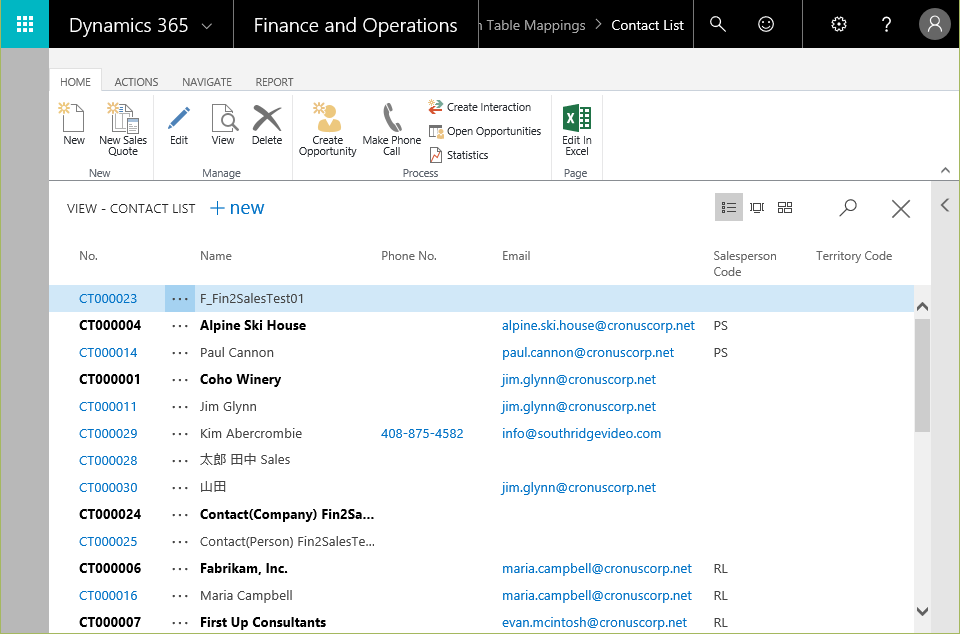Select Edit In Excel
Viewport: 960px width, 634px height.
click(x=577, y=129)
